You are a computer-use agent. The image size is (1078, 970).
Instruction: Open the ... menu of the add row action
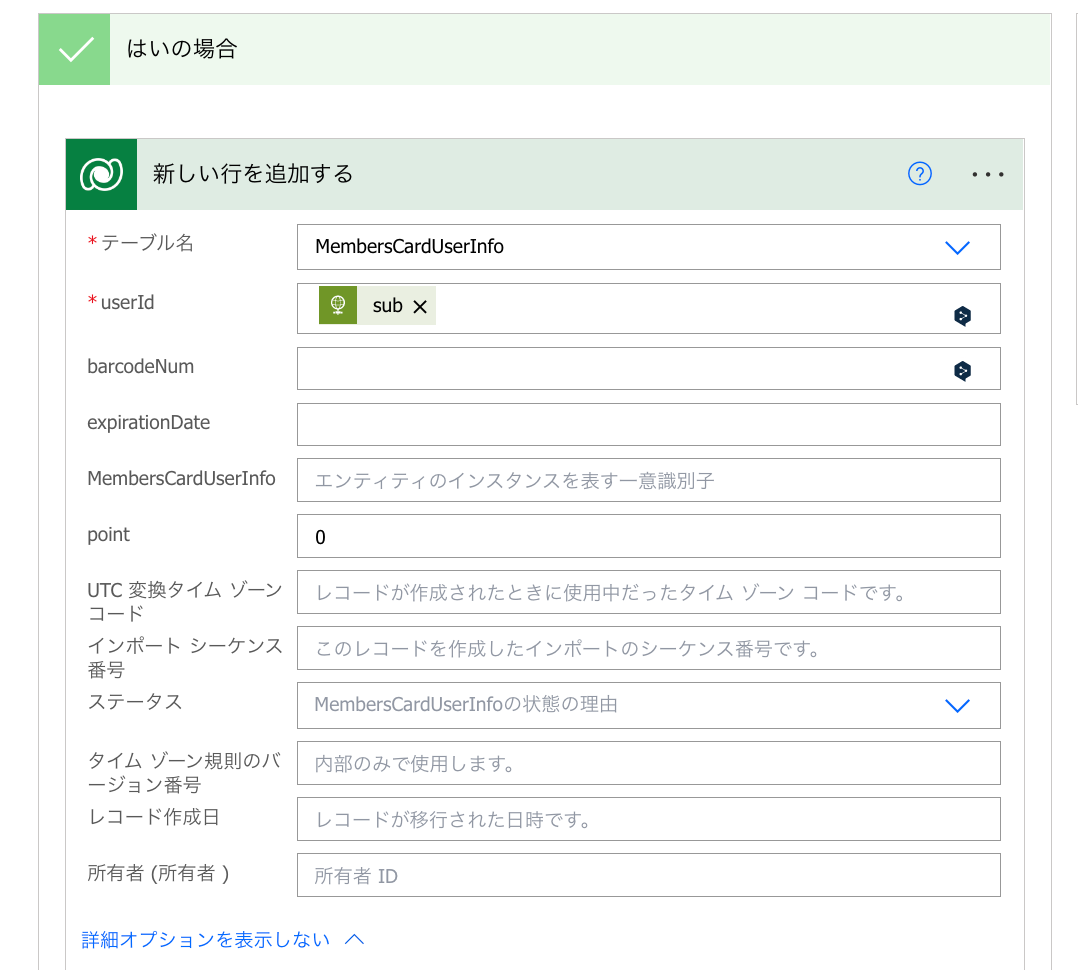[988, 174]
